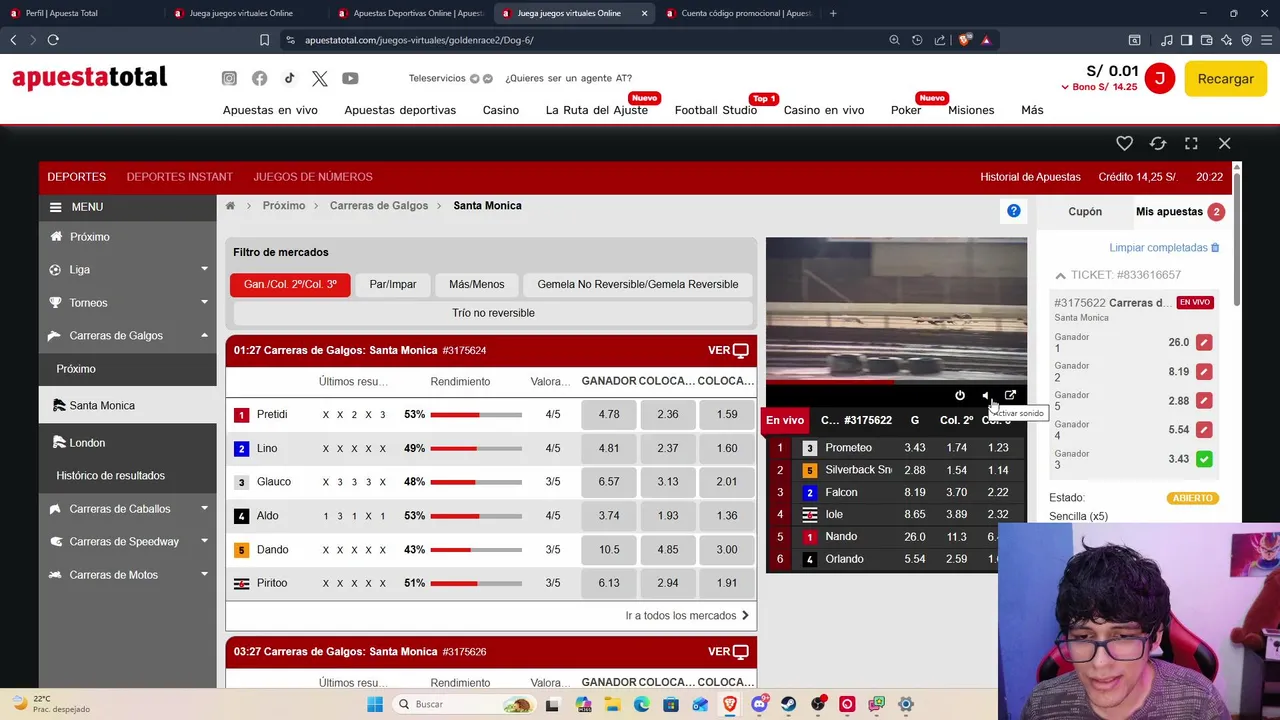The image size is (1280, 720).
Task: Select the Más/Menos market filter
Action: coord(477,284)
